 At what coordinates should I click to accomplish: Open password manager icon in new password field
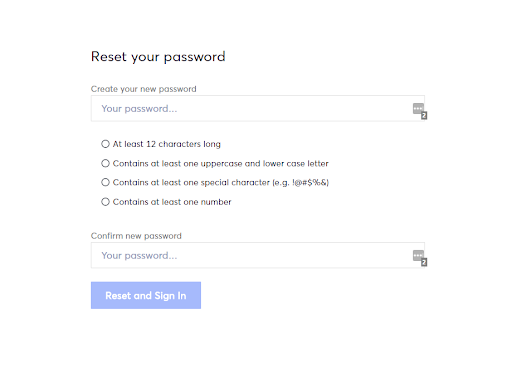418,108
